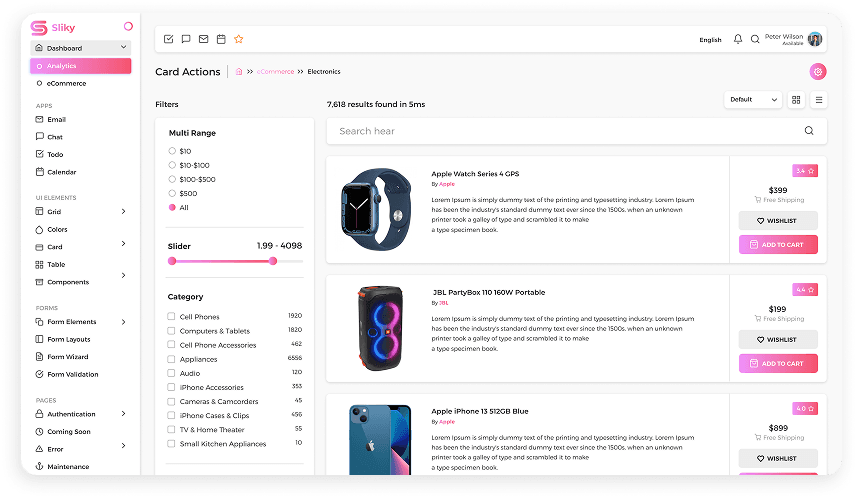Check the Appliances category checkbox
The height and width of the screenshot is (498, 857).
172,359
